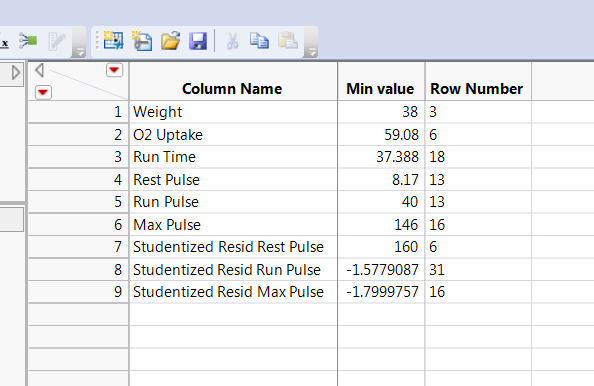
Task: Click the New Data Table toolbar icon
Action: (114, 41)
